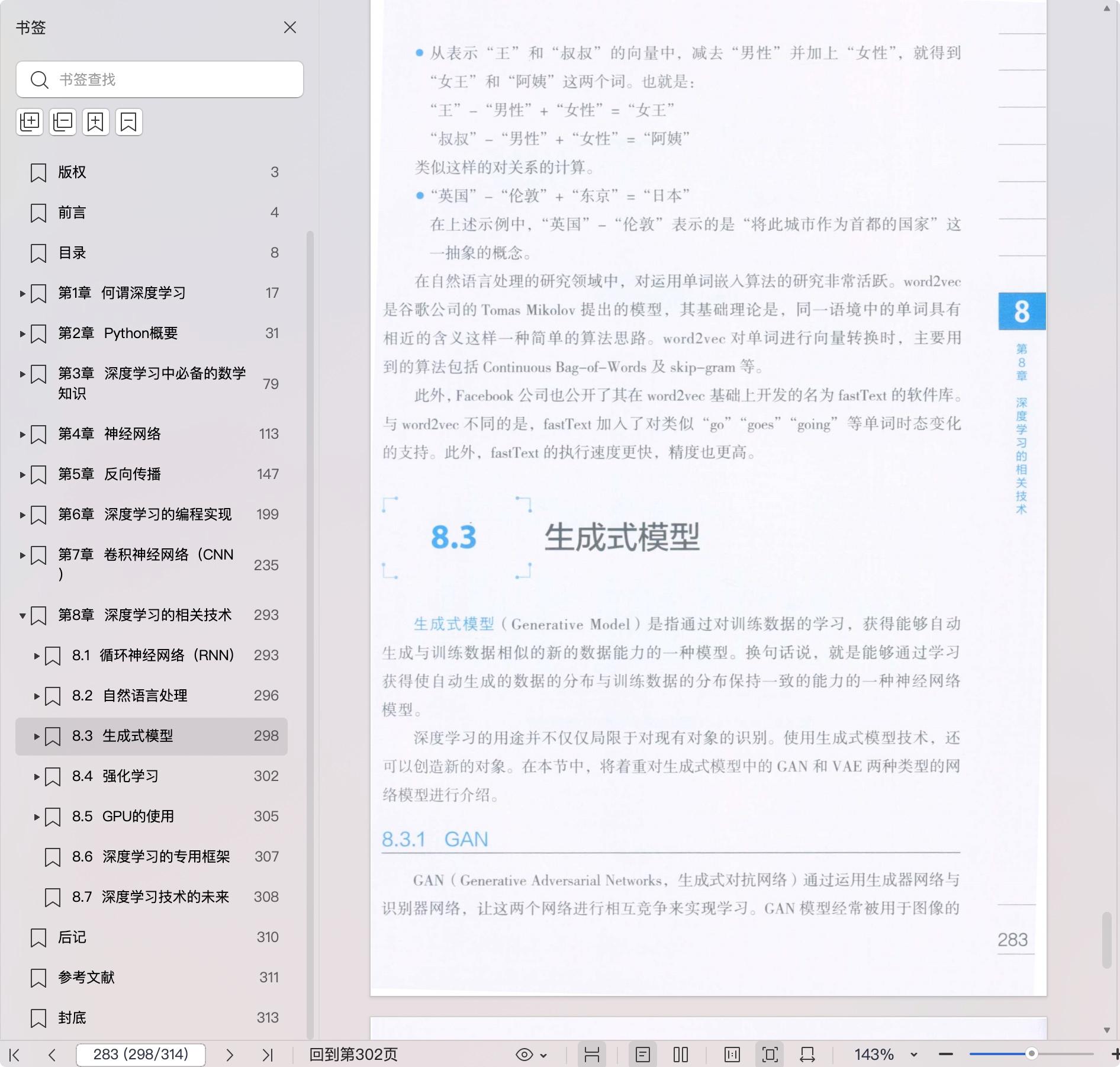
Task: Go to the next page with the forward arrow
Action: pos(230,1055)
